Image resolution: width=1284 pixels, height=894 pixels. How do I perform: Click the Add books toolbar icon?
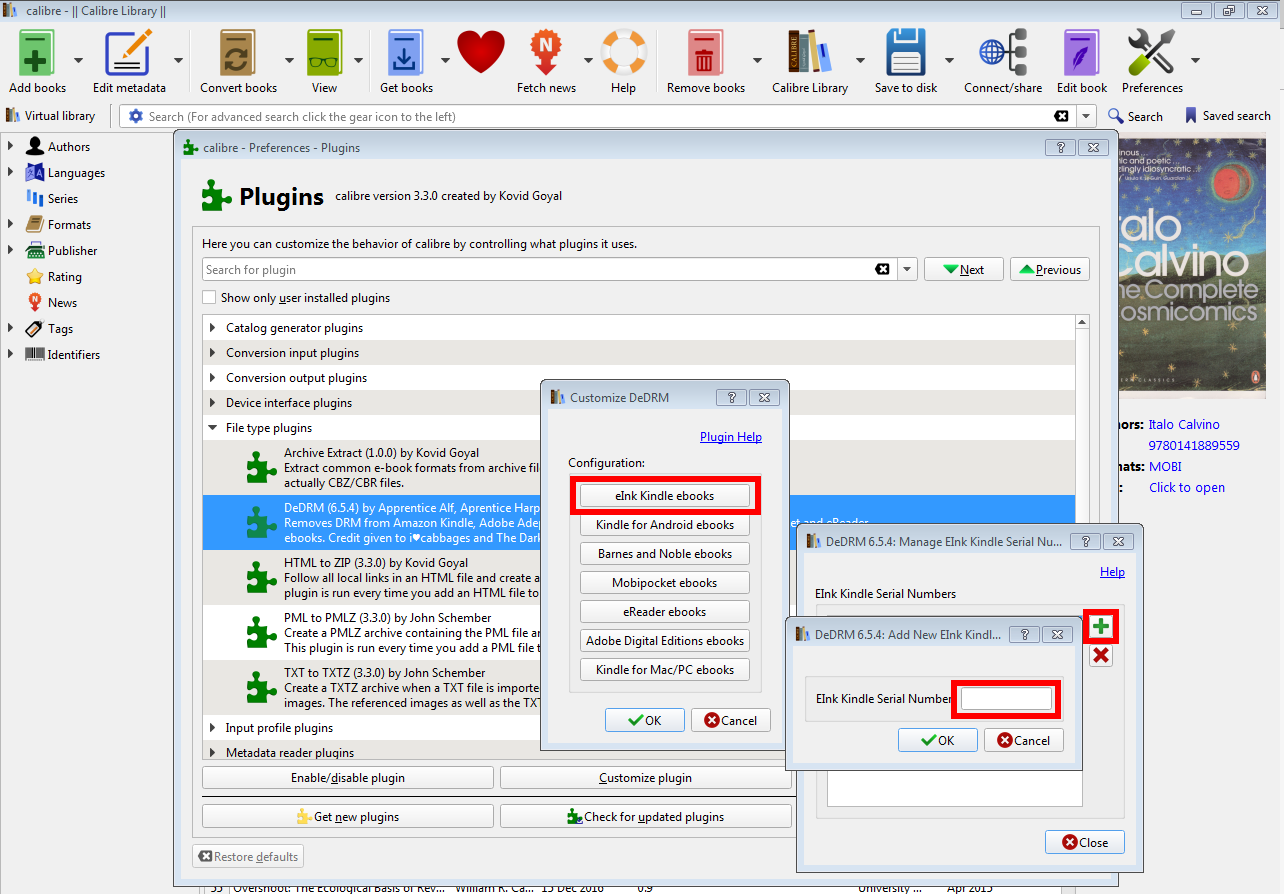[x=37, y=54]
